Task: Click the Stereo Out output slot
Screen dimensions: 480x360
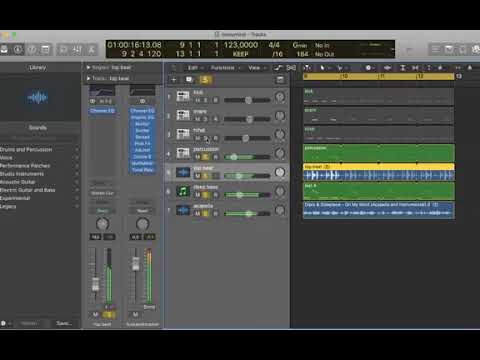Action: click(102, 193)
